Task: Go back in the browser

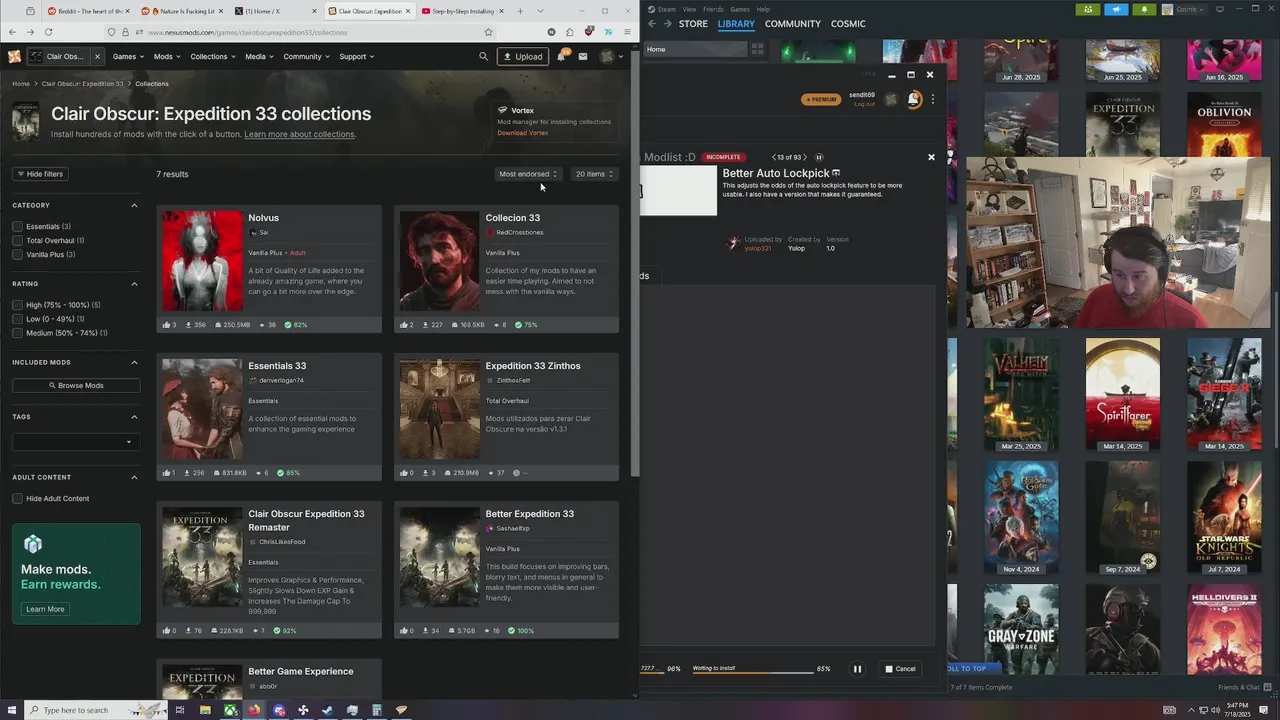Action: point(12,32)
